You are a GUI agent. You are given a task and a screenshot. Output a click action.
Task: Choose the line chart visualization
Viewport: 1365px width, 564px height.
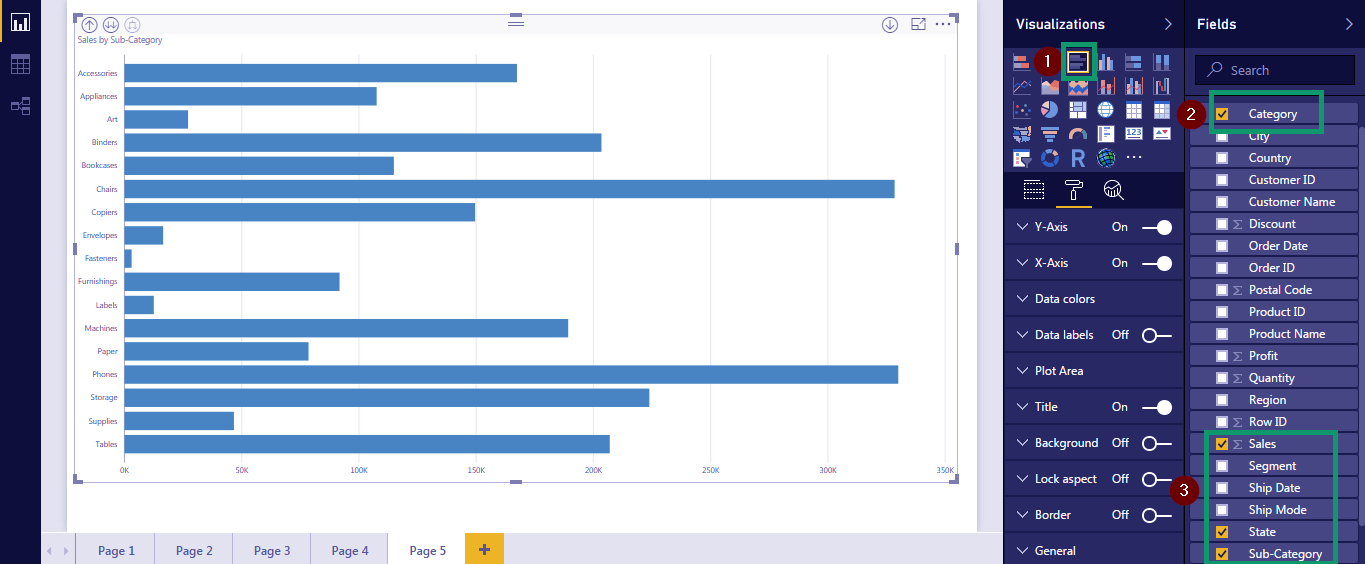pos(1022,86)
